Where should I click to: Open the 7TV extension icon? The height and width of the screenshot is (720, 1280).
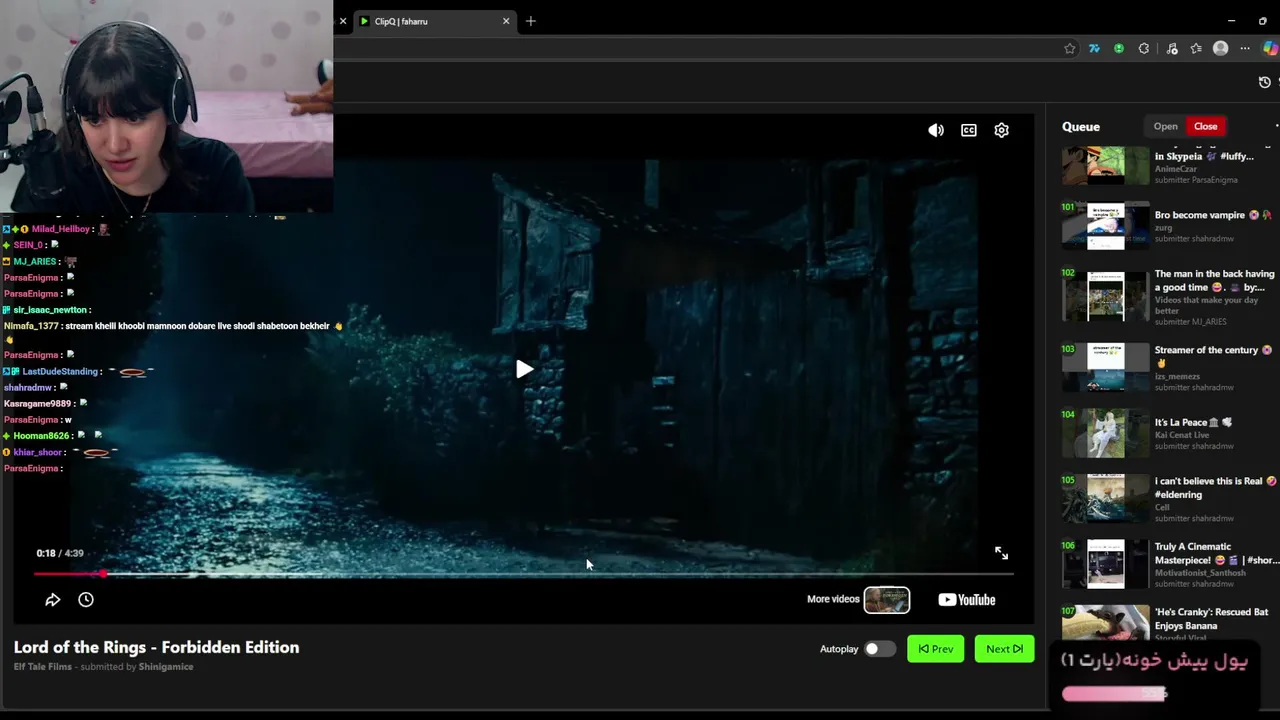tap(1094, 48)
